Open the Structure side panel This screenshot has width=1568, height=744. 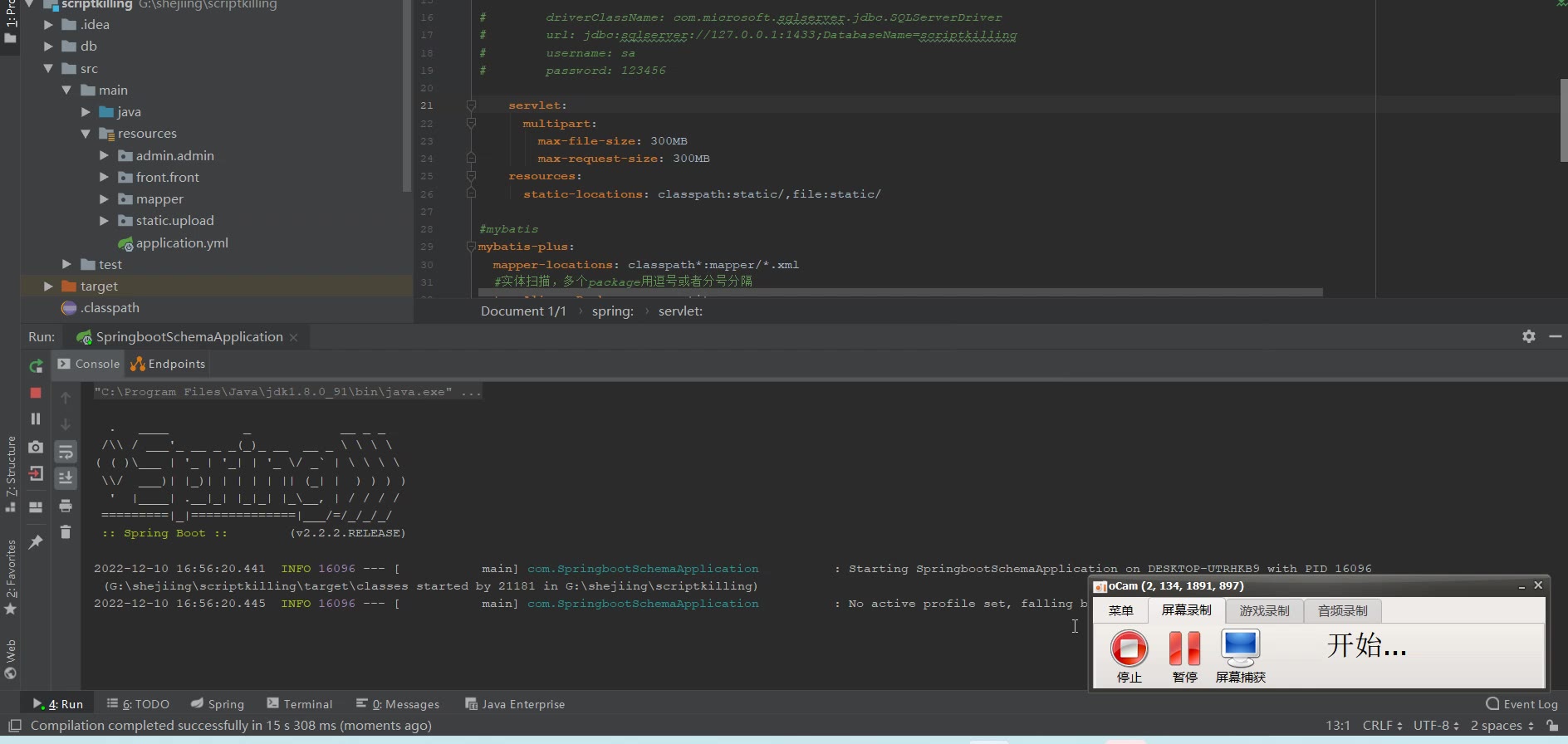pos(11,473)
